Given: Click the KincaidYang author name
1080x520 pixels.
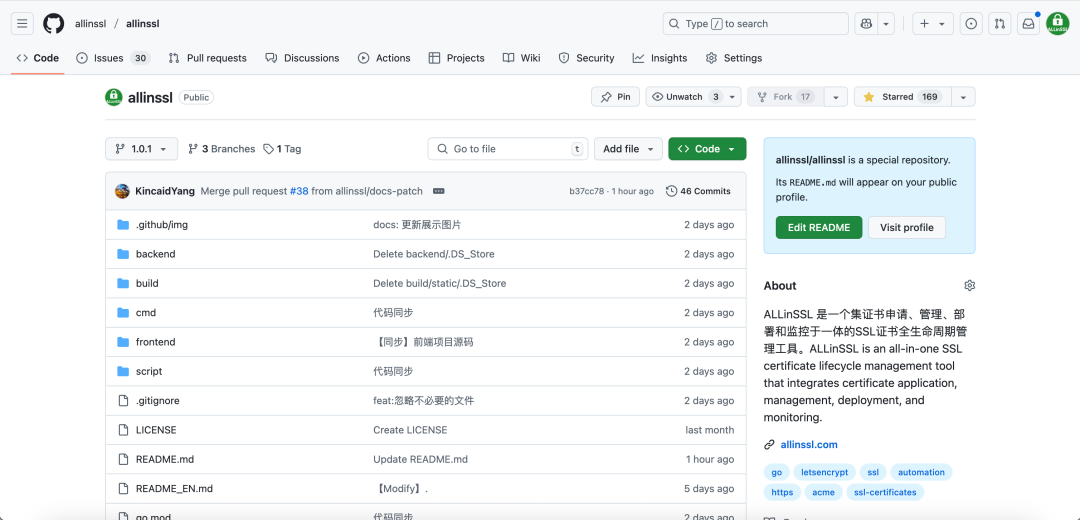Looking at the screenshot, I should click(x=165, y=191).
